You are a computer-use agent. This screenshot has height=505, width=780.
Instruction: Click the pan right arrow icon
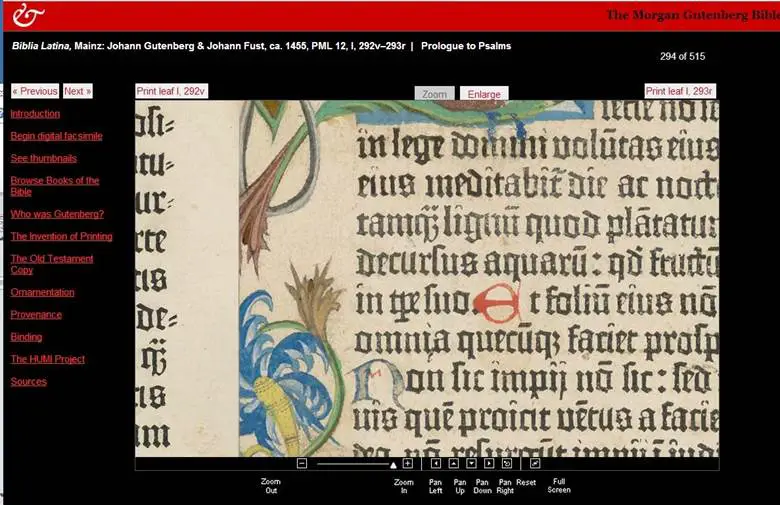click(489, 463)
